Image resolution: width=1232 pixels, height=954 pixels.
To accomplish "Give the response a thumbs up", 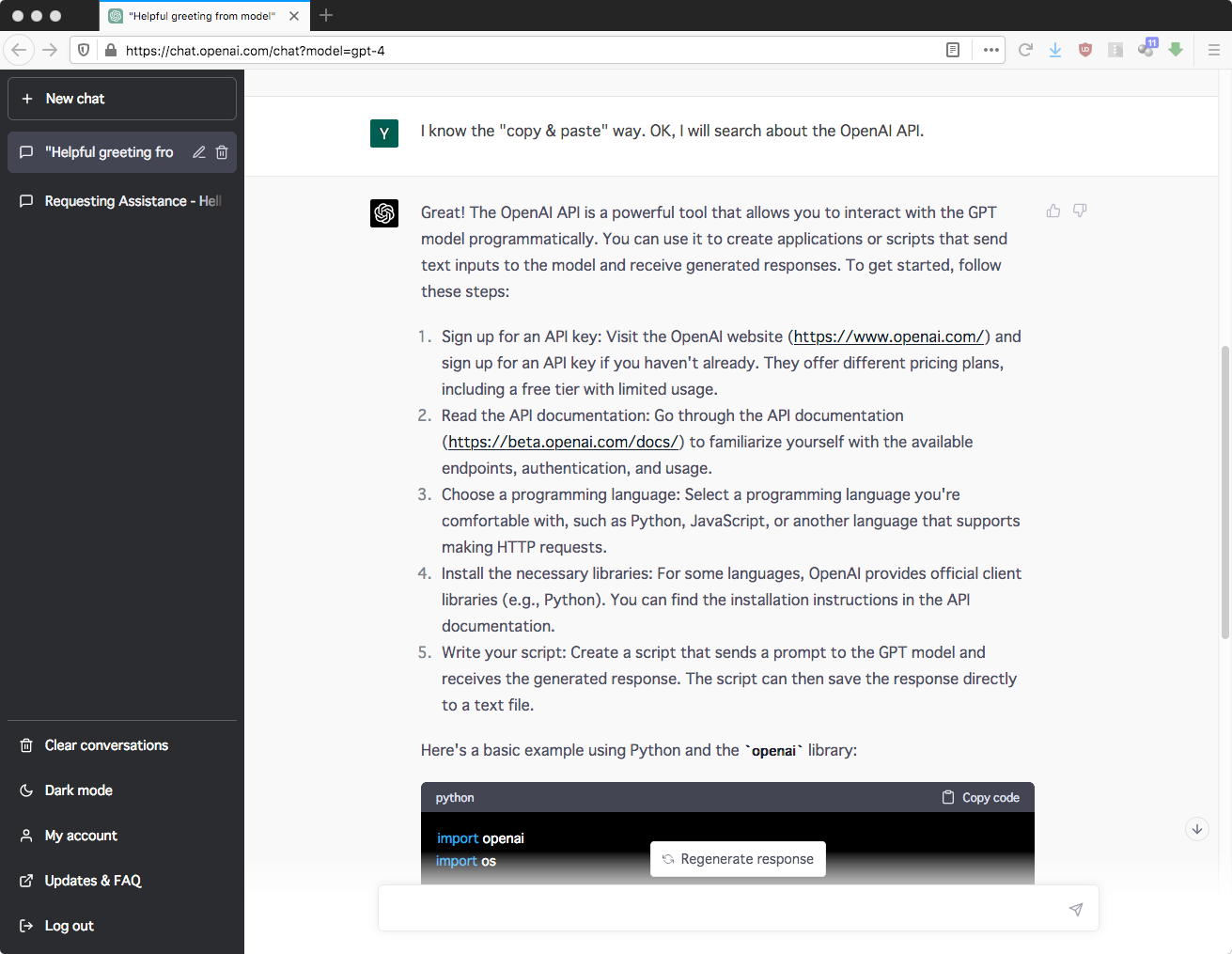I will click(x=1053, y=211).
